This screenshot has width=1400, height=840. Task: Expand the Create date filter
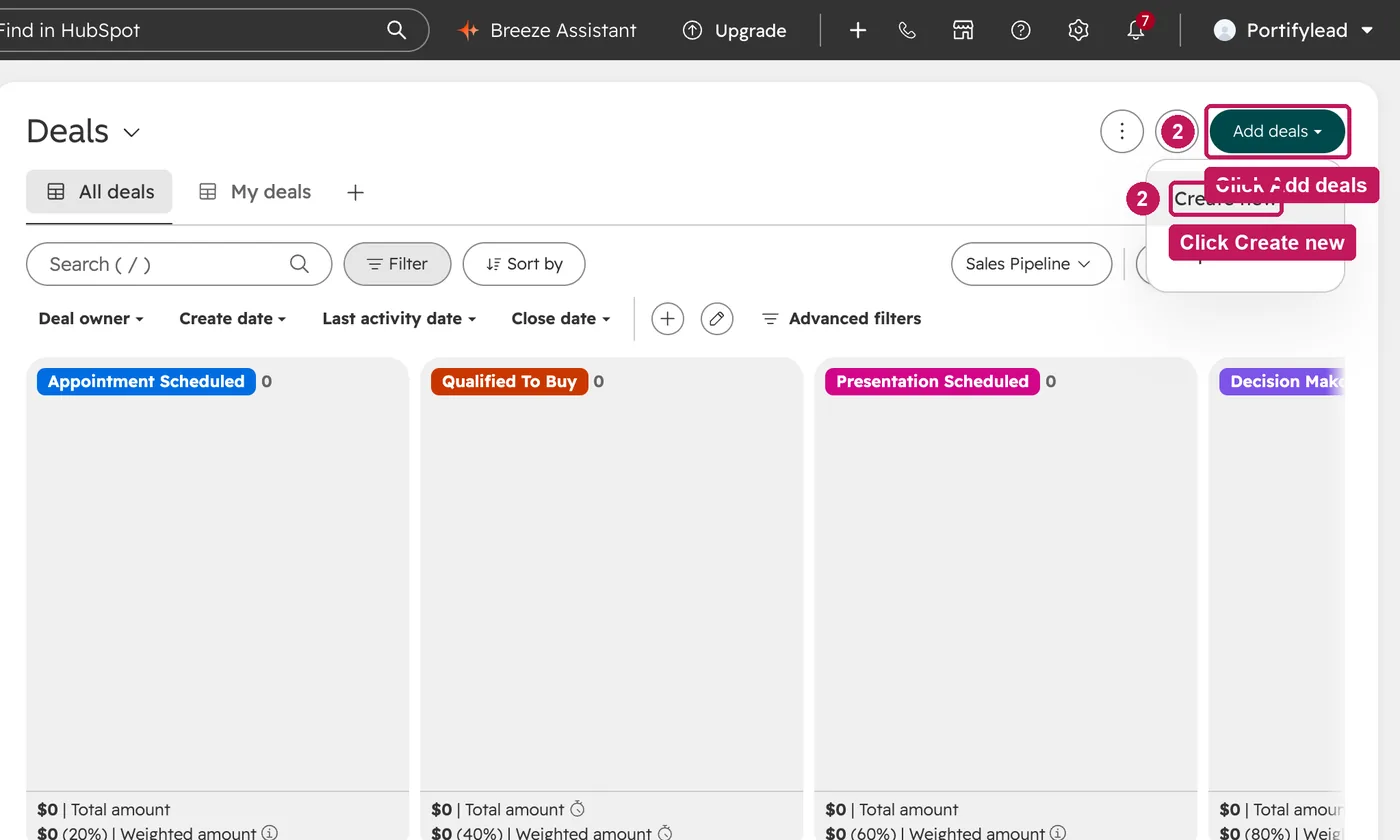click(233, 319)
